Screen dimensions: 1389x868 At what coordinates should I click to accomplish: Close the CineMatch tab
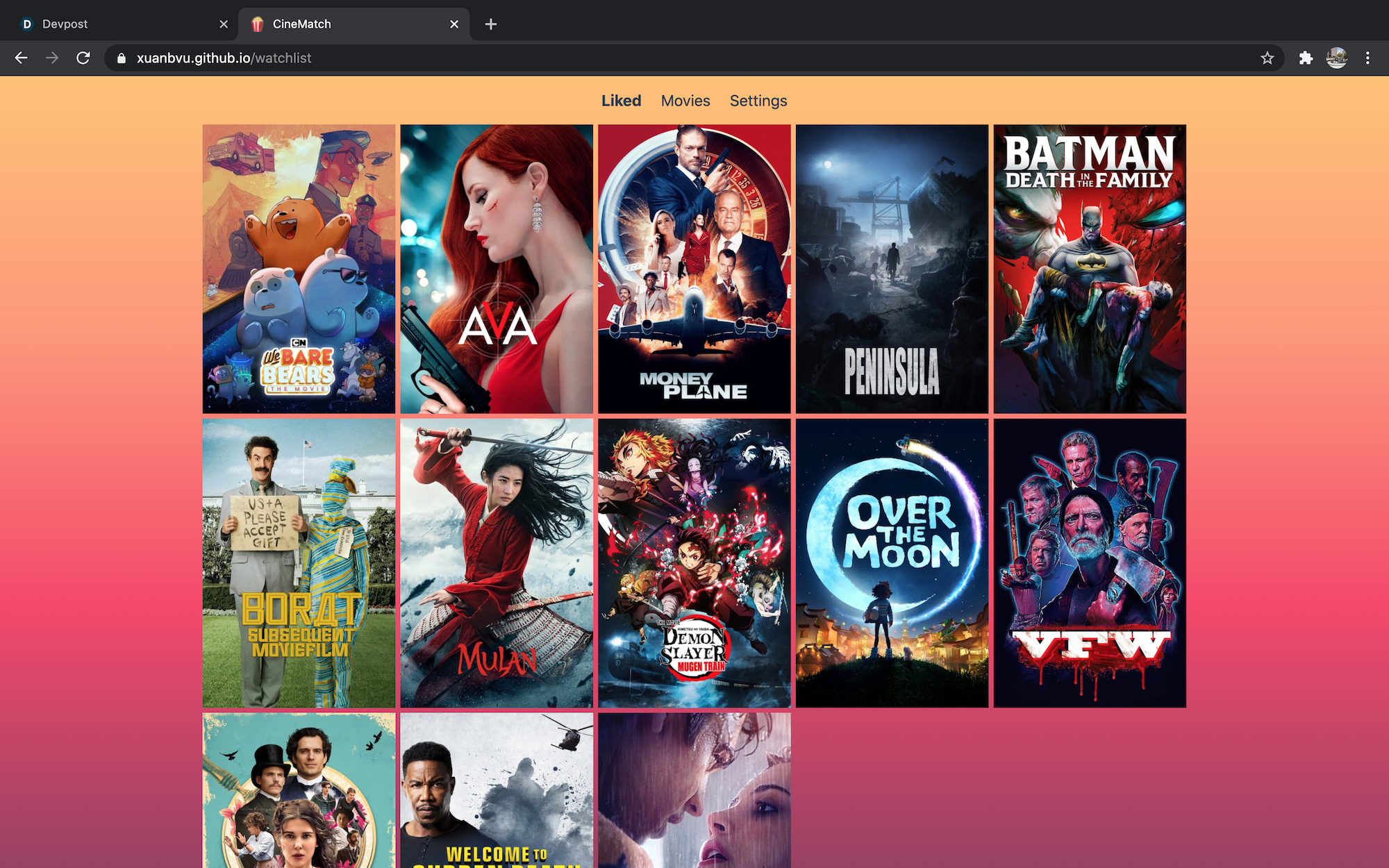[454, 24]
